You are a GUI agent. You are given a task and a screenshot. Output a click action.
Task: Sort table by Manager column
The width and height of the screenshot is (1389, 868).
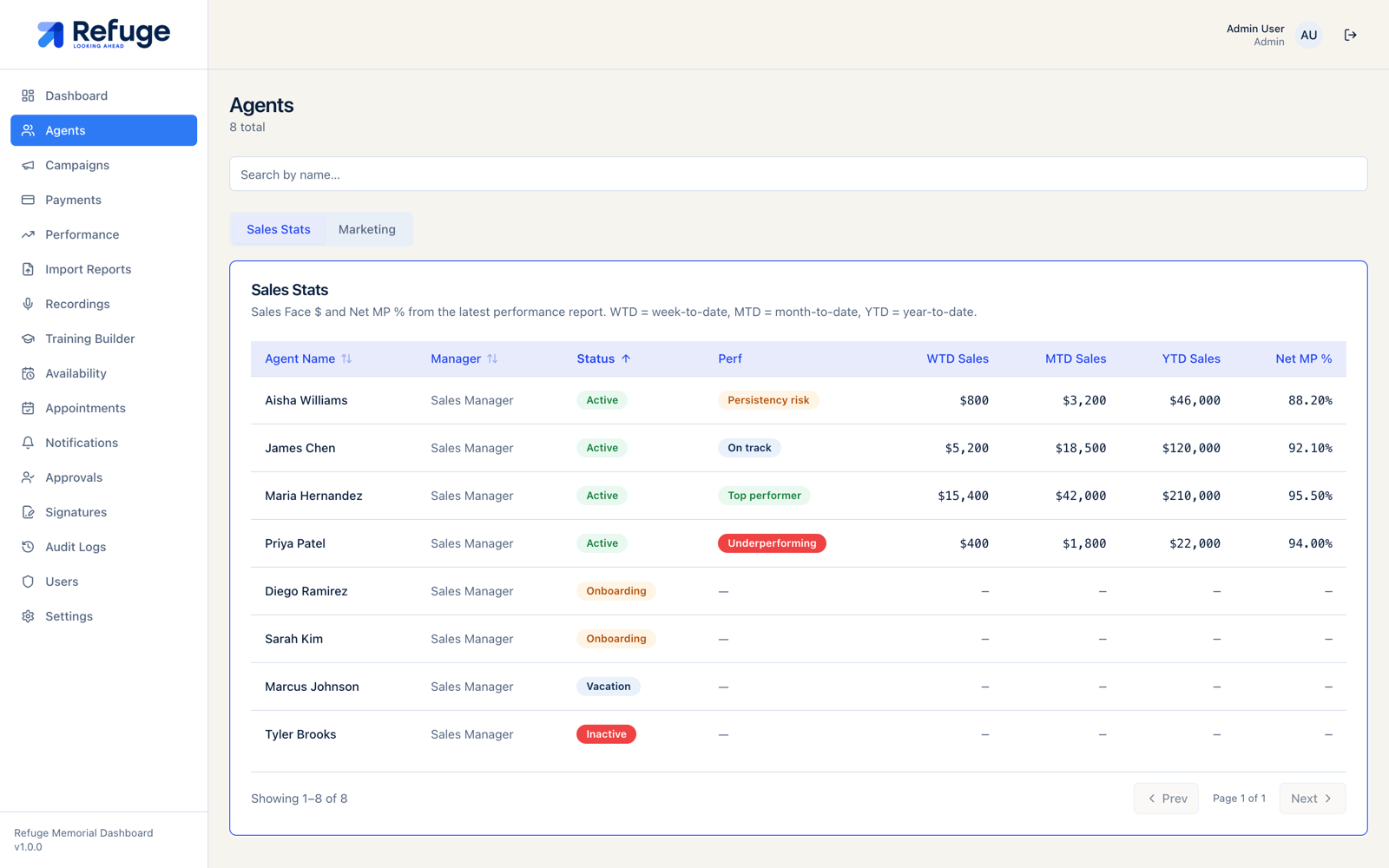click(x=464, y=358)
